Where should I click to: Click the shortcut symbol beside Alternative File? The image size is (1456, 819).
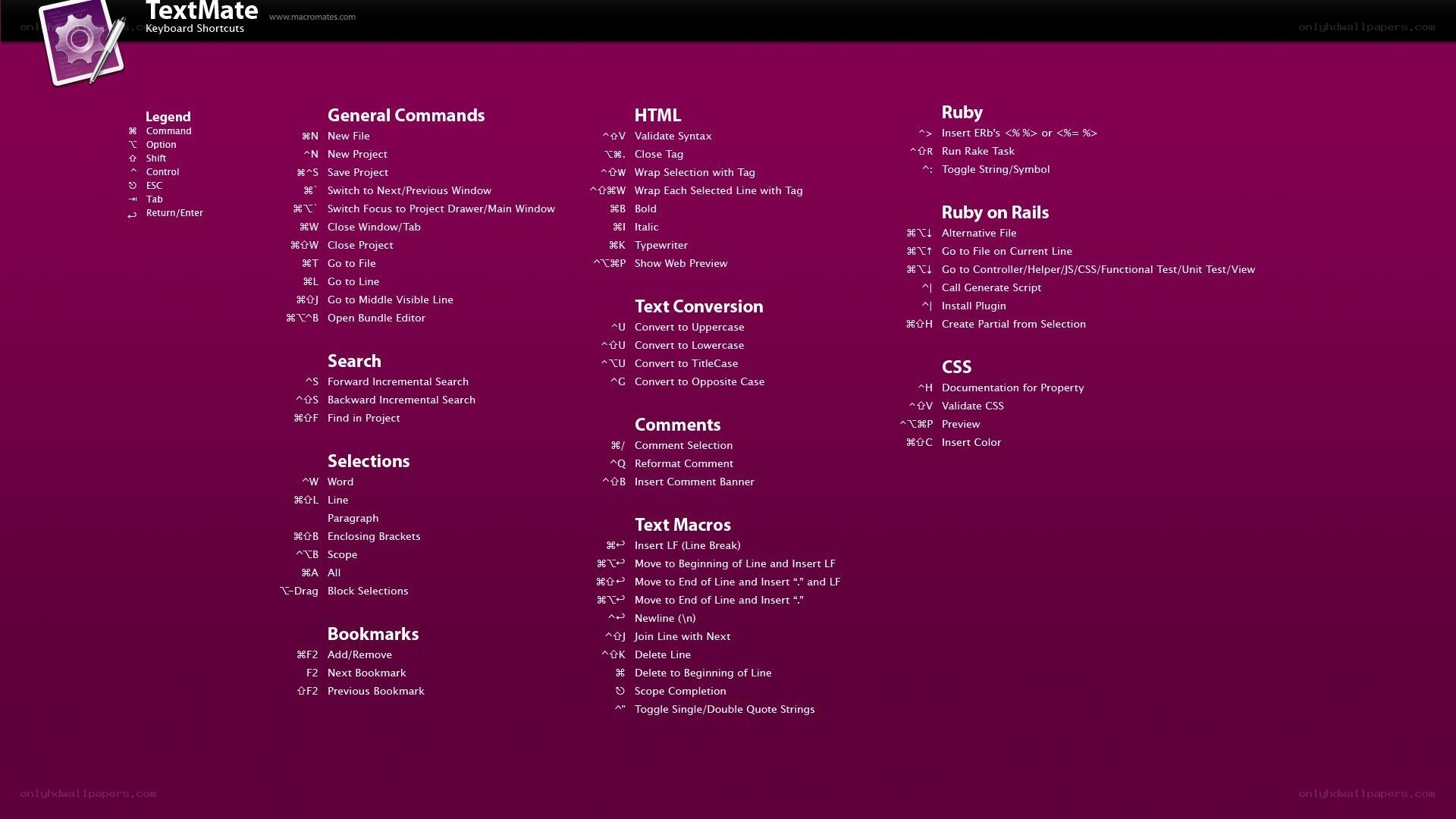pyautogui.click(x=919, y=234)
